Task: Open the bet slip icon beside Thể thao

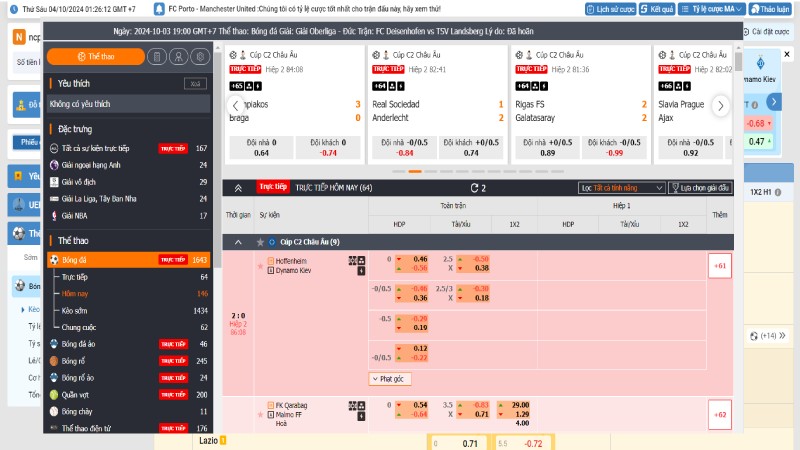Action: (x=157, y=57)
